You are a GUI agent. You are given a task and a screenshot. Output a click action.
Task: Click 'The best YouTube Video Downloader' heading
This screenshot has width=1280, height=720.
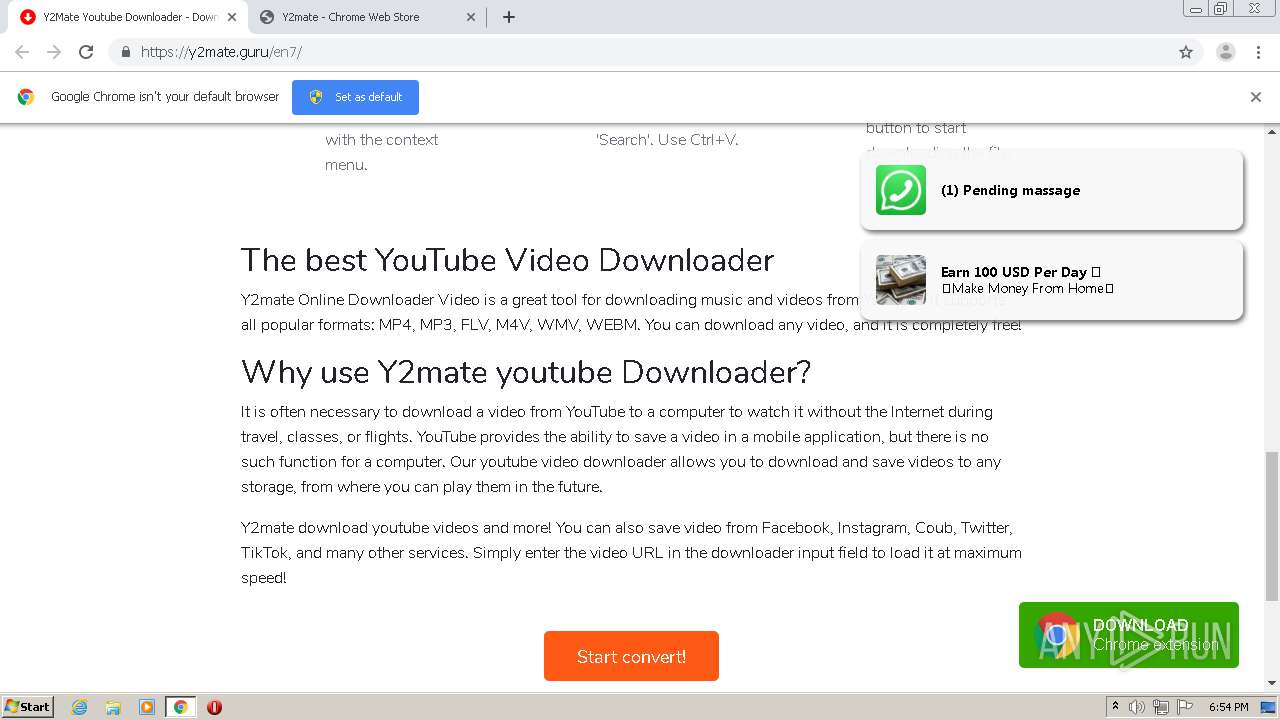[508, 260]
